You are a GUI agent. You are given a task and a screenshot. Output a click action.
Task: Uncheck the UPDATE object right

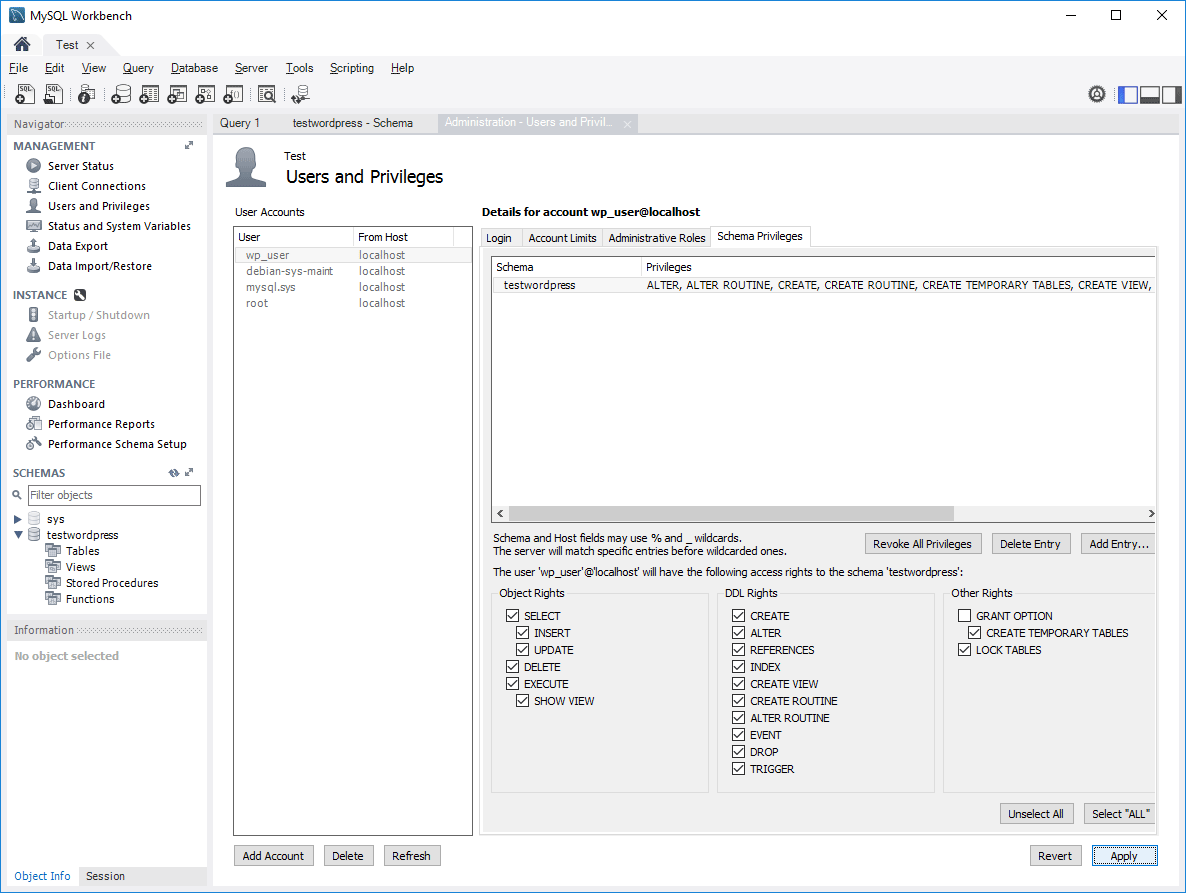pyautogui.click(x=523, y=650)
